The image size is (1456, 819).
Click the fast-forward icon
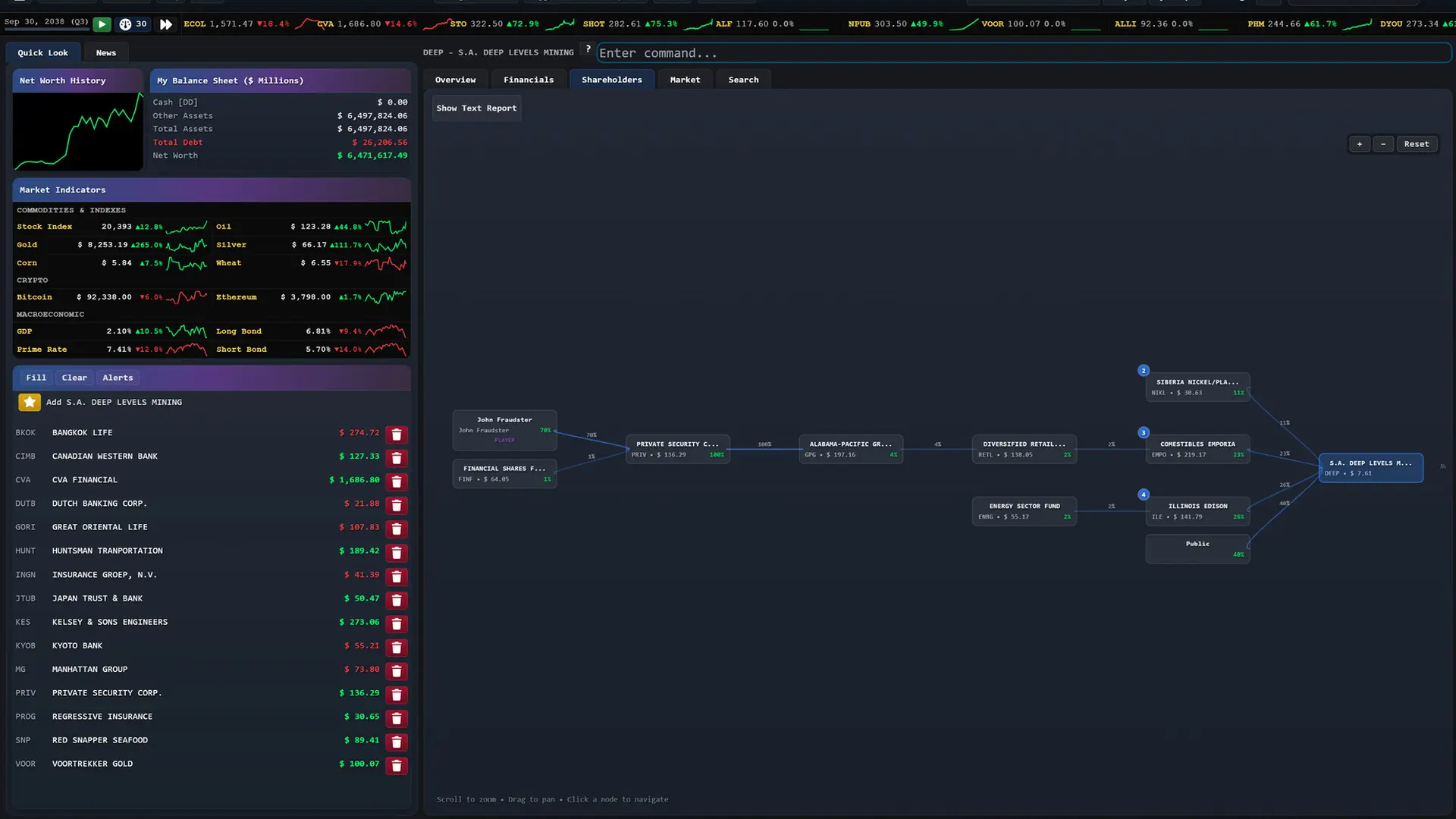click(165, 24)
